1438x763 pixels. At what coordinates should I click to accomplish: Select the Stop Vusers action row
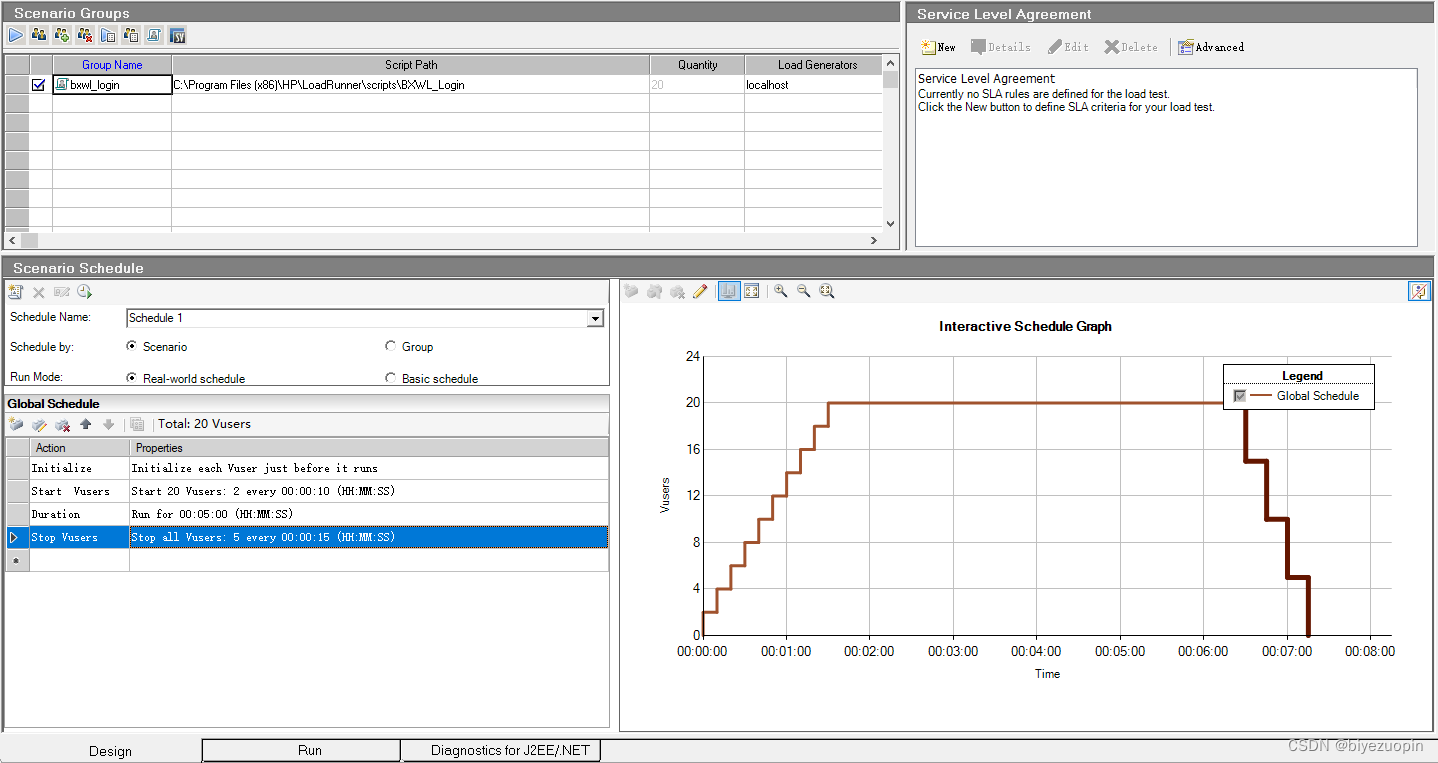(x=306, y=537)
